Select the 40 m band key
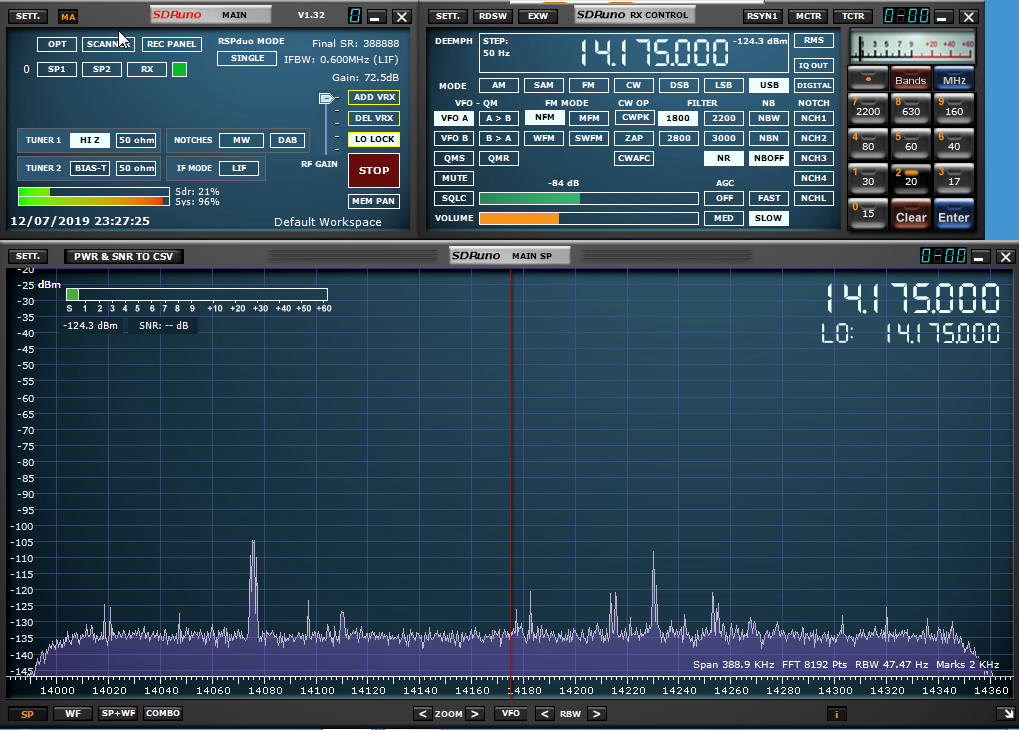This screenshot has height=730, width=1019. [x=954, y=144]
